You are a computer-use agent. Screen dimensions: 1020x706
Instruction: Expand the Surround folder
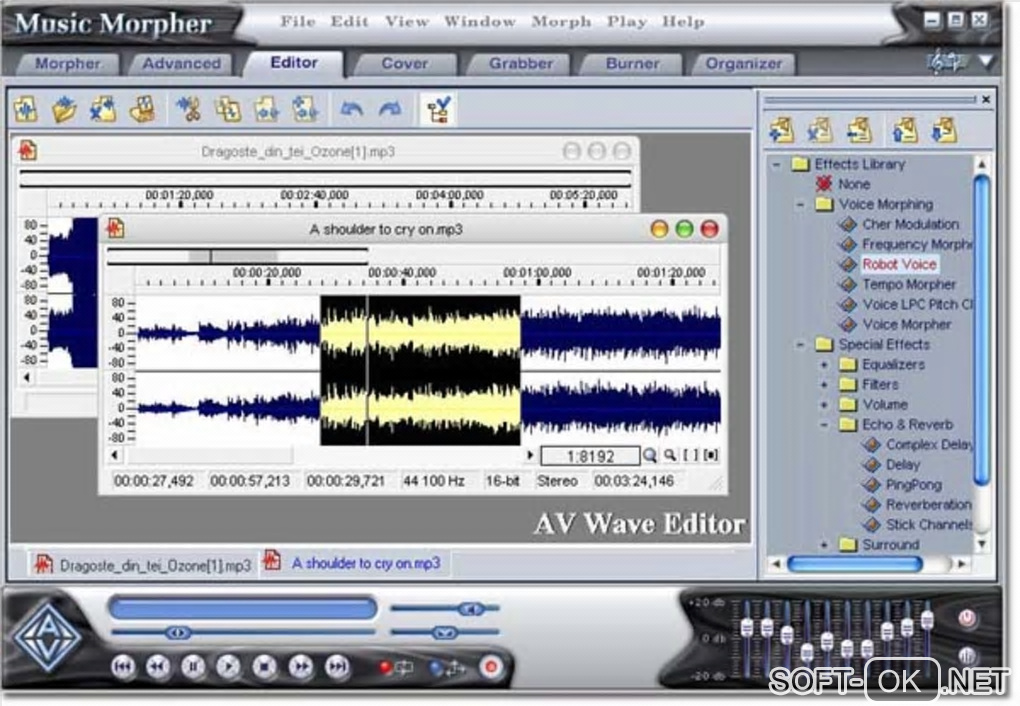(x=824, y=545)
